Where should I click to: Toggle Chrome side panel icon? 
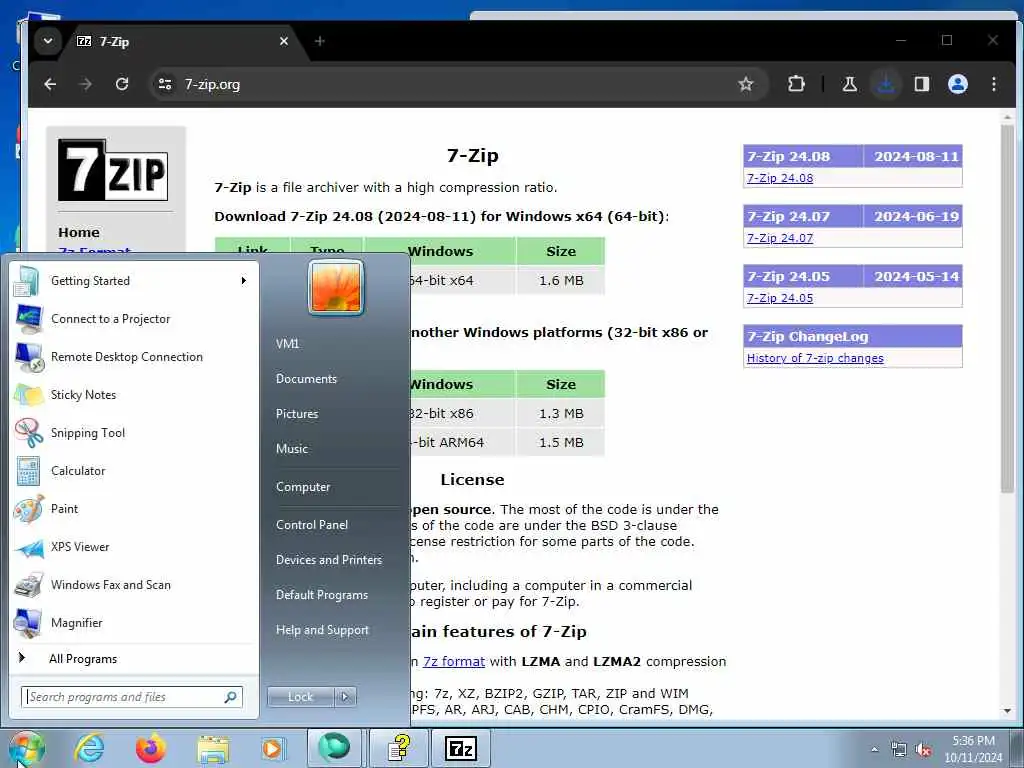pyautogui.click(x=921, y=84)
